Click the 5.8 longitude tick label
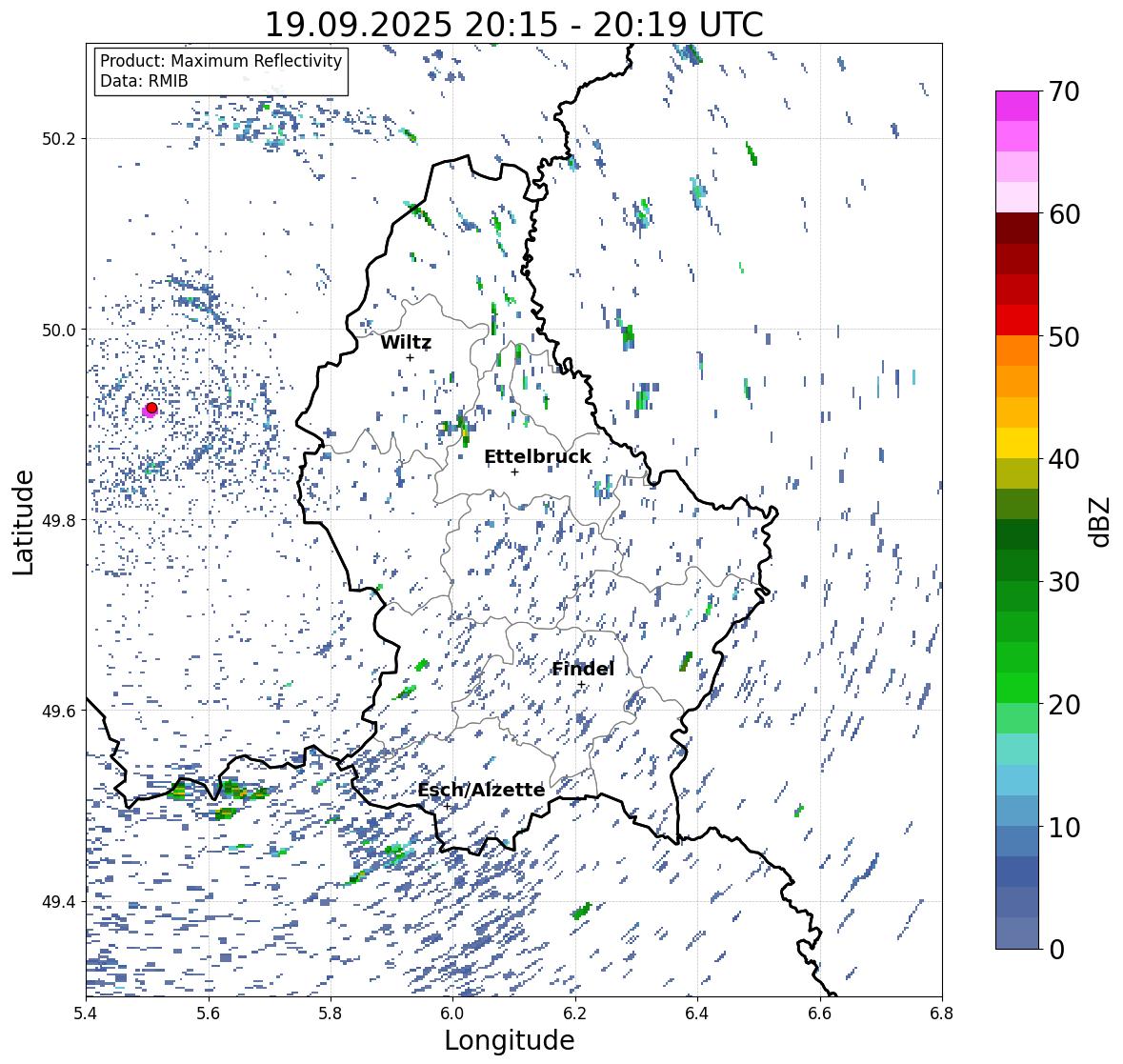Image resolution: width=1123 pixels, height=1064 pixels. click(x=331, y=1013)
